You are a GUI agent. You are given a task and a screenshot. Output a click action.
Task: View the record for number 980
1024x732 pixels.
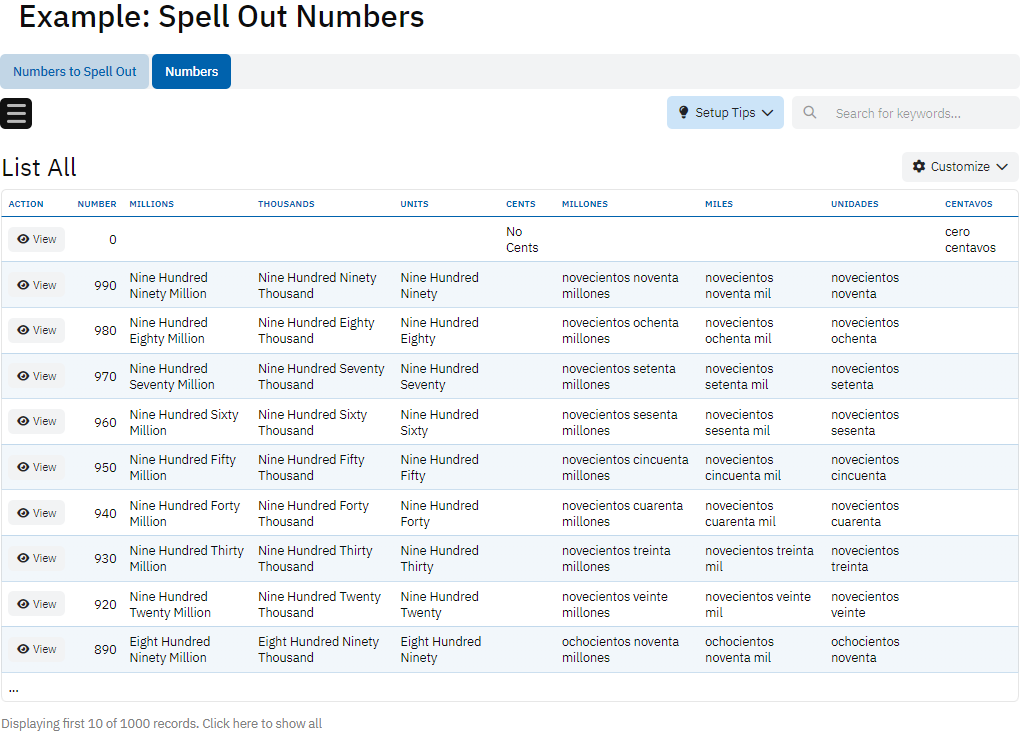pos(37,330)
